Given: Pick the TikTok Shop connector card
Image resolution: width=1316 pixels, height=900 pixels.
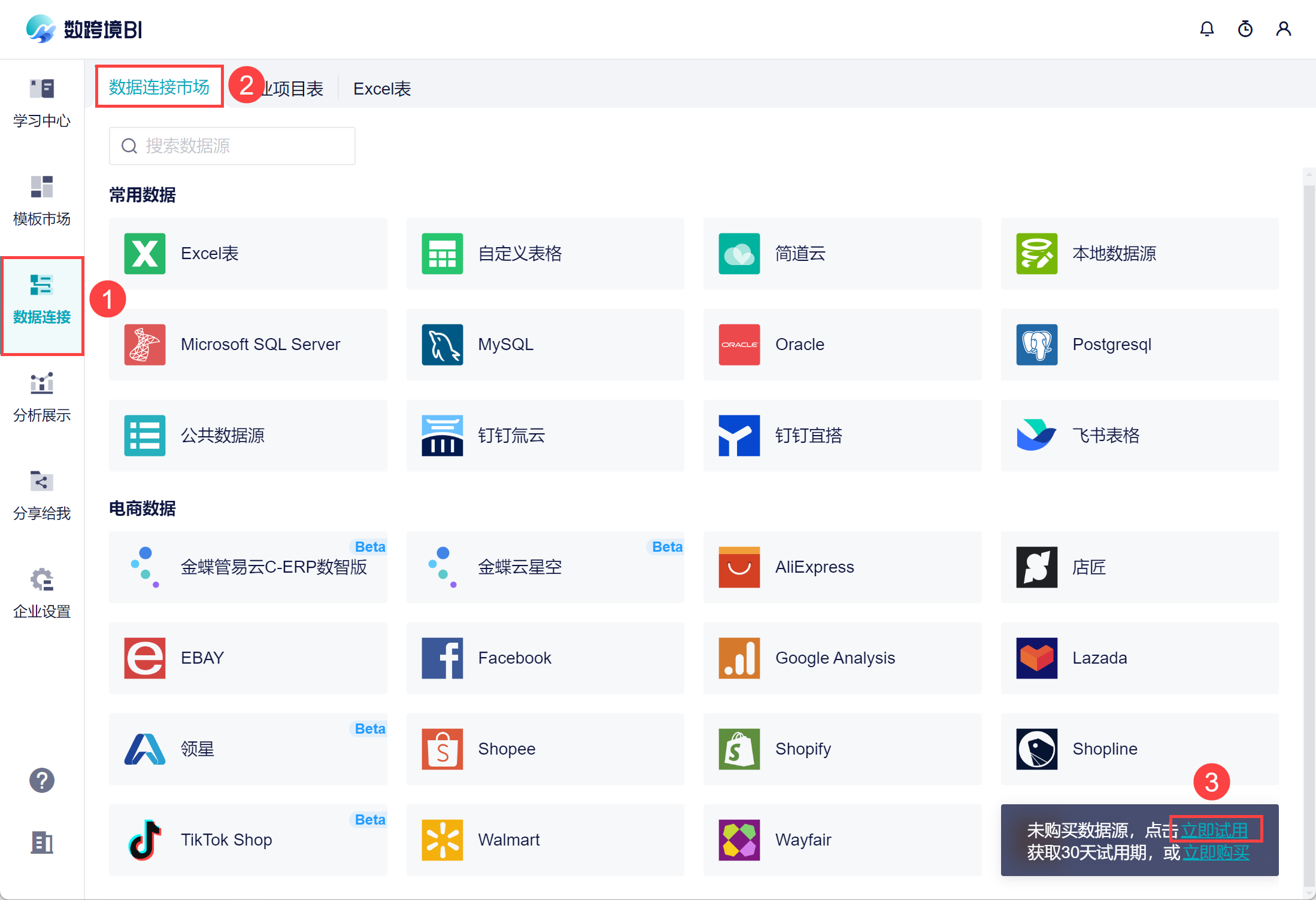Looking at the screenshot, I should [248, 840].
